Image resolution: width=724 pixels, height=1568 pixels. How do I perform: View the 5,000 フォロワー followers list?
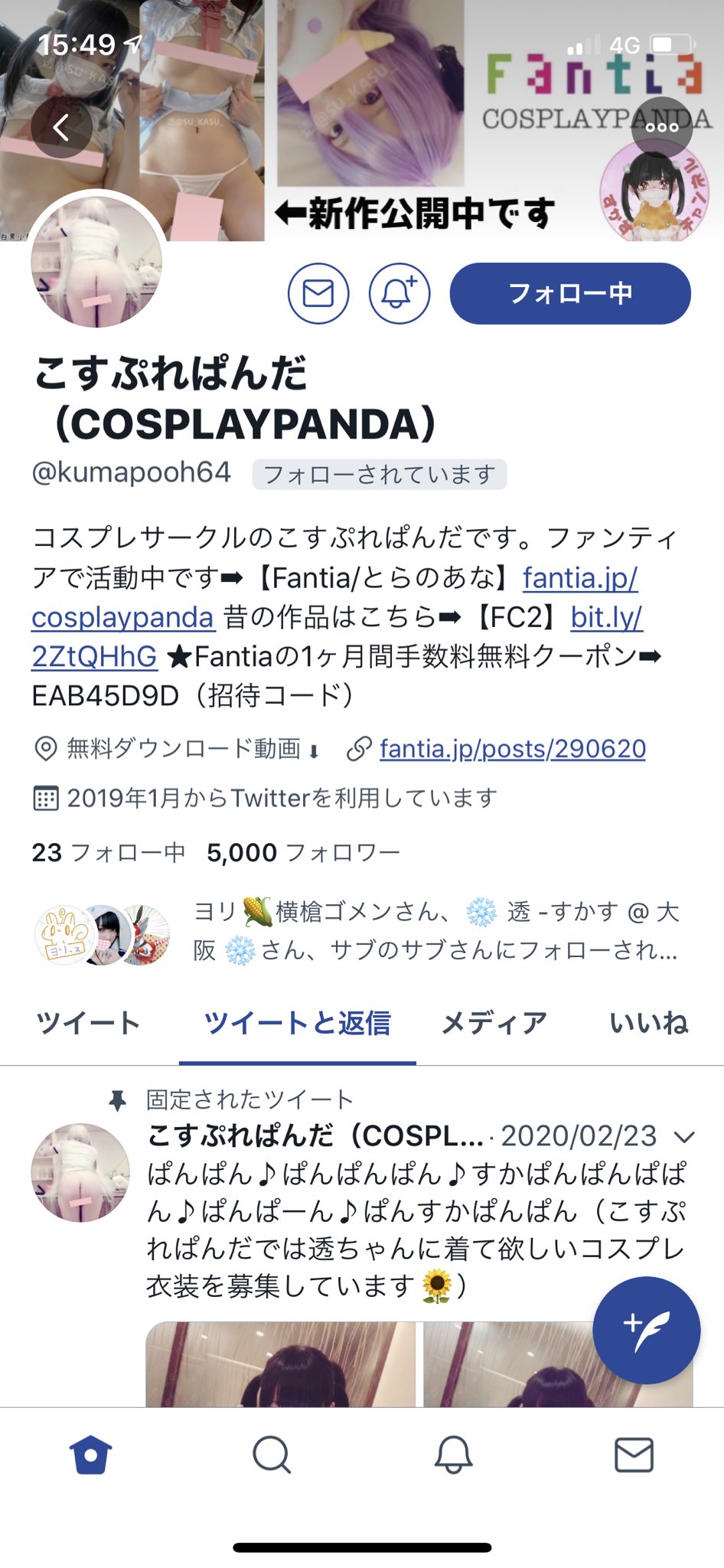(x=303, y=852)
